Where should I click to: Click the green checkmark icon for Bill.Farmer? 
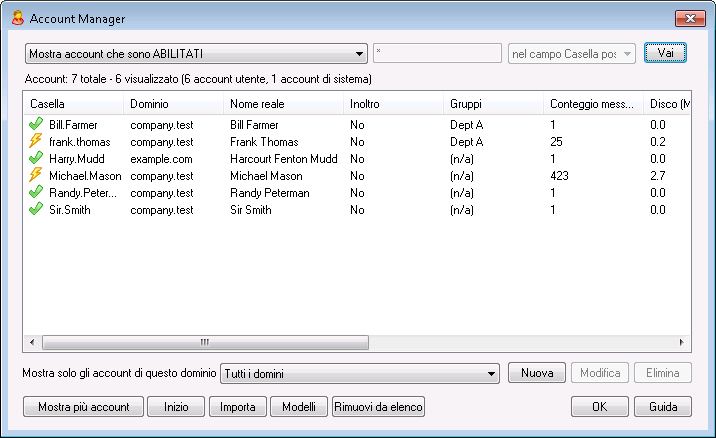pyautogui.click(x=36, y=124)
